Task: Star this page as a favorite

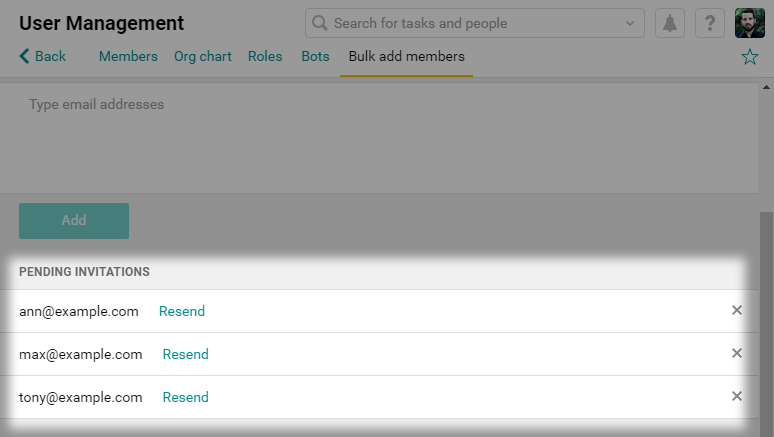Action: coord(749,57)
